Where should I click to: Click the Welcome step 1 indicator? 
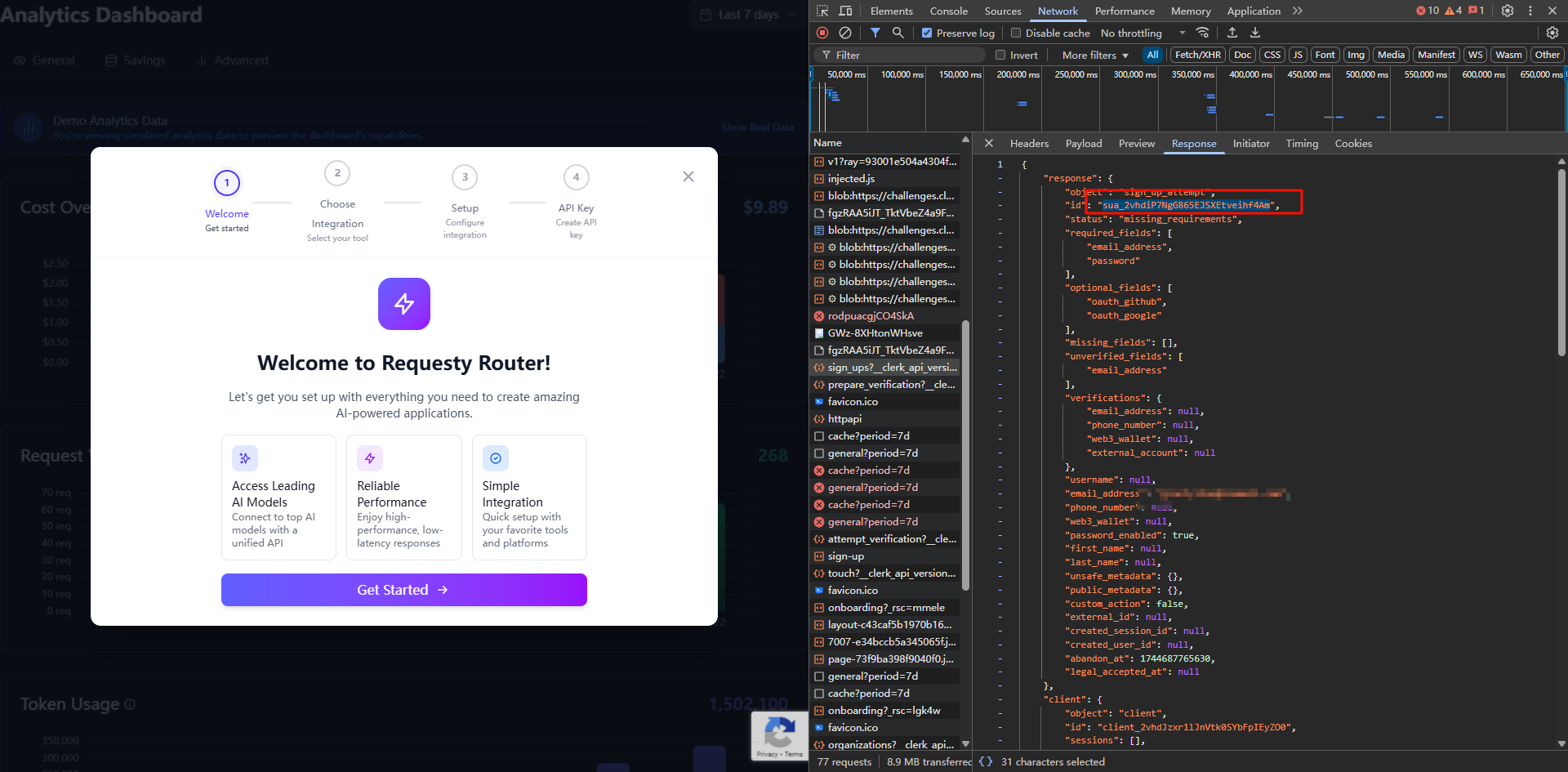pos(227,183)
